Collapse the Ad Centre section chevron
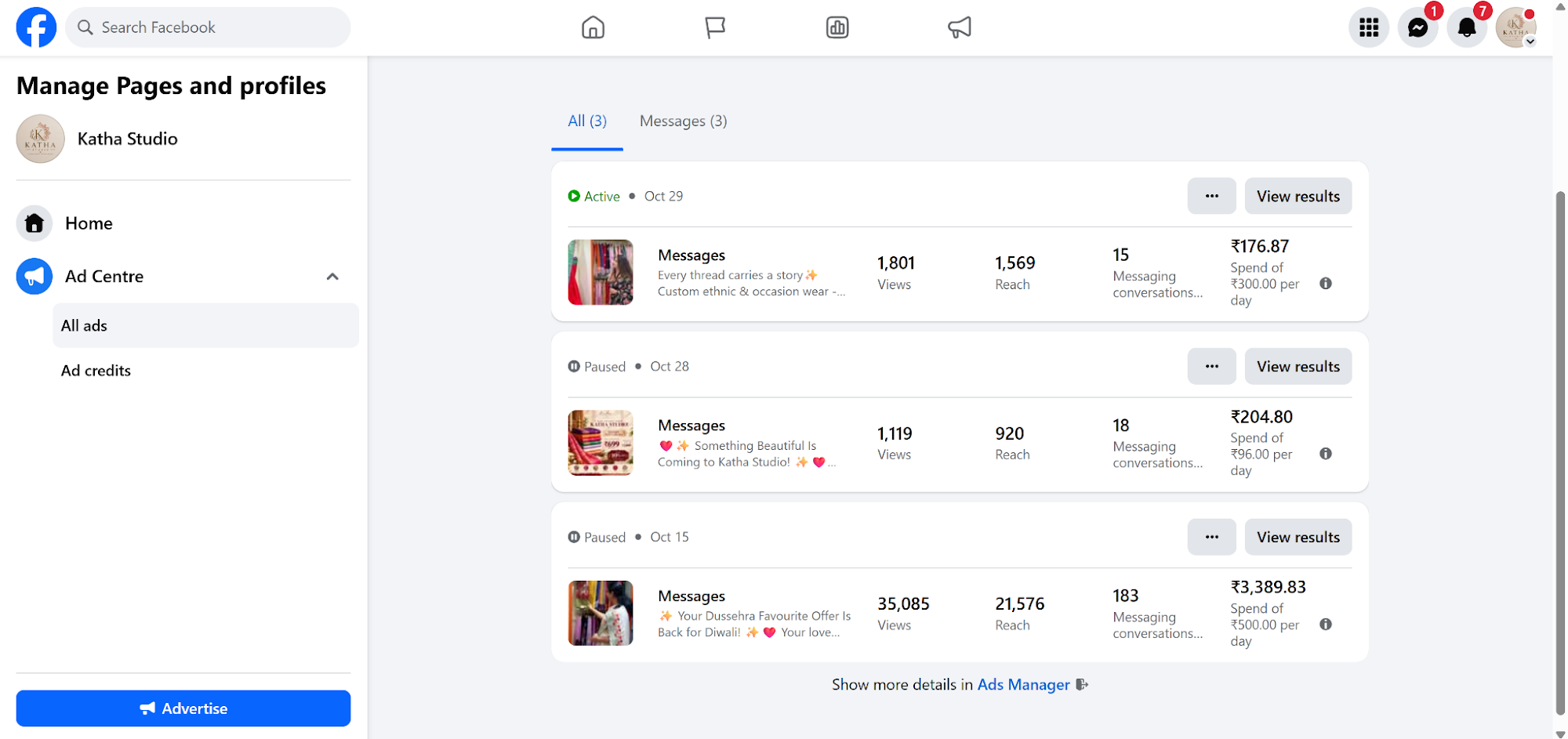 coord(332,277)
